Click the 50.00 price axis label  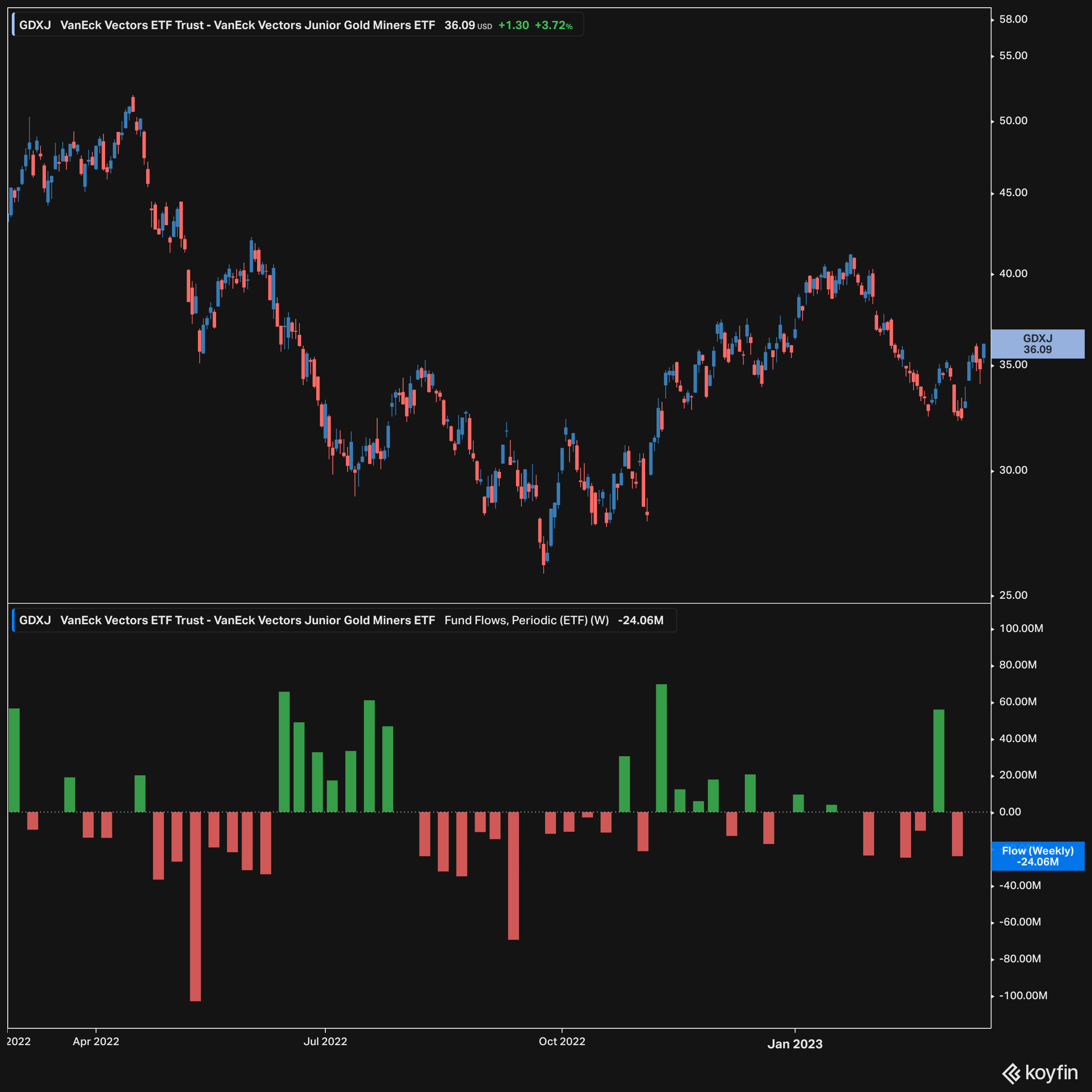1013,121
